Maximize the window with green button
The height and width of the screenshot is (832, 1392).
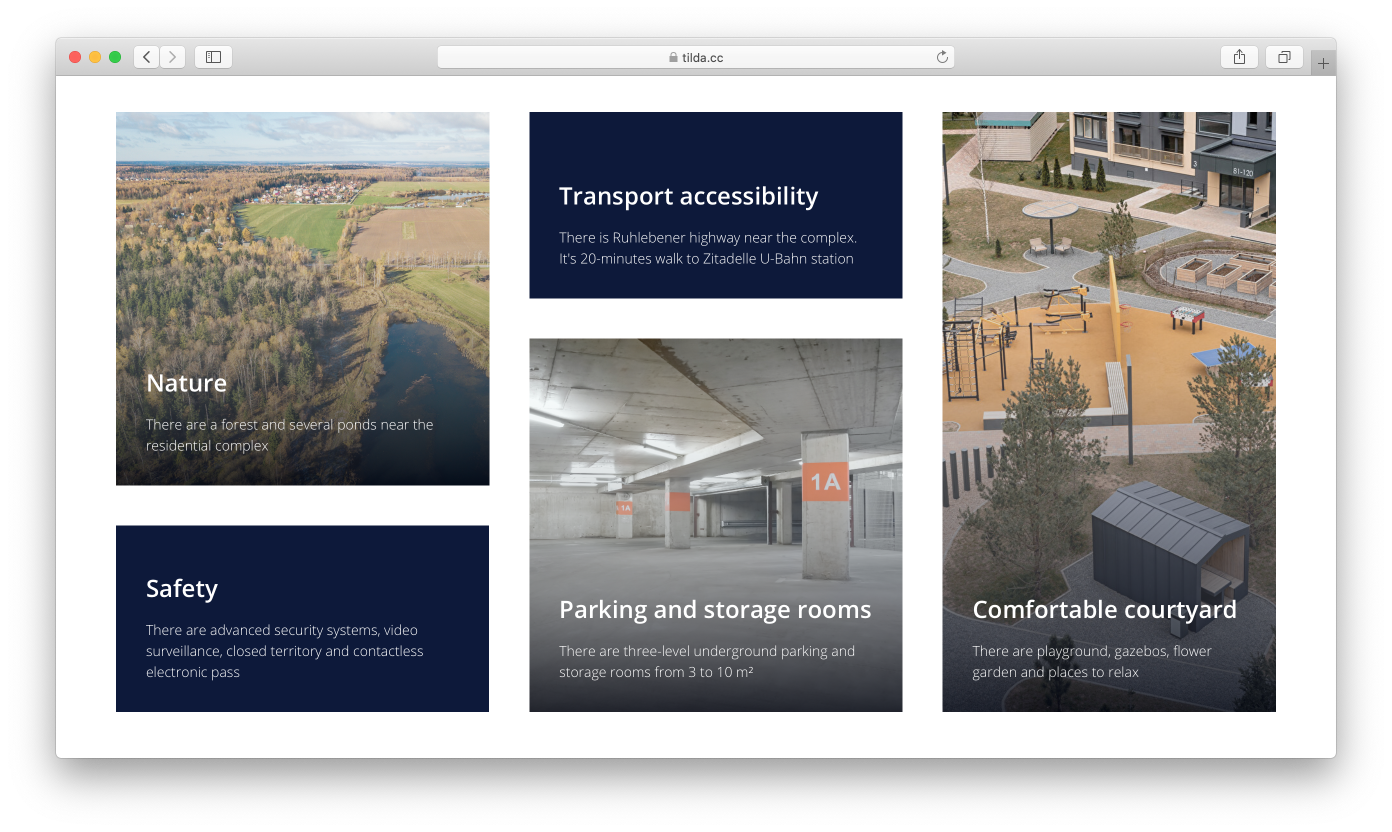point(115,57)
